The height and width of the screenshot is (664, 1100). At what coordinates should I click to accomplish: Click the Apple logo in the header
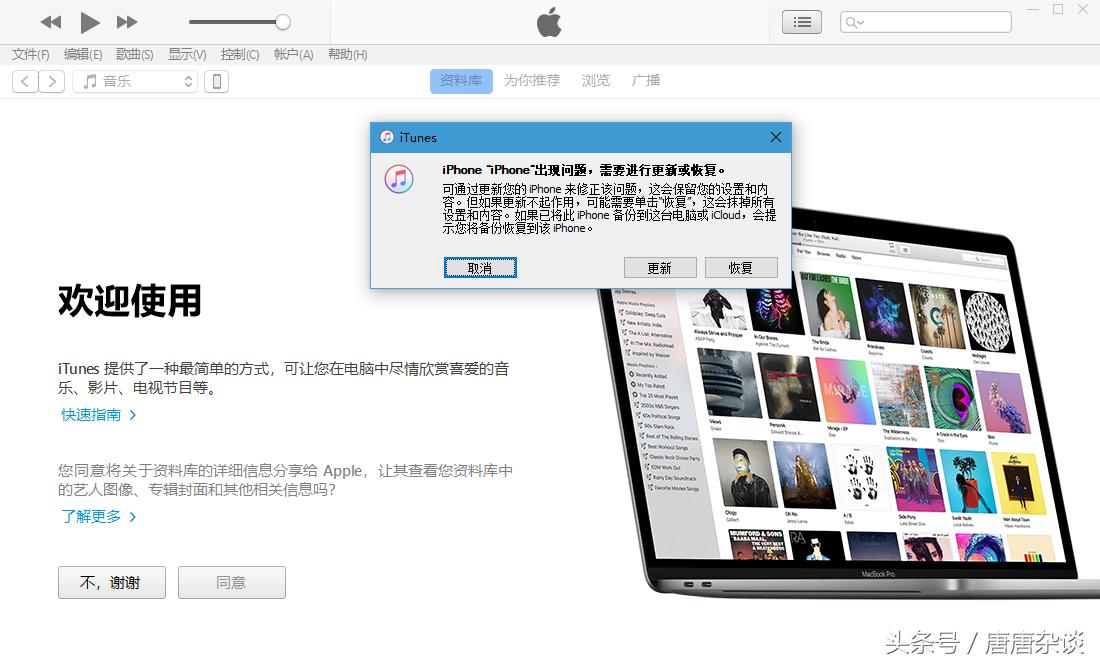coord(549,22)
